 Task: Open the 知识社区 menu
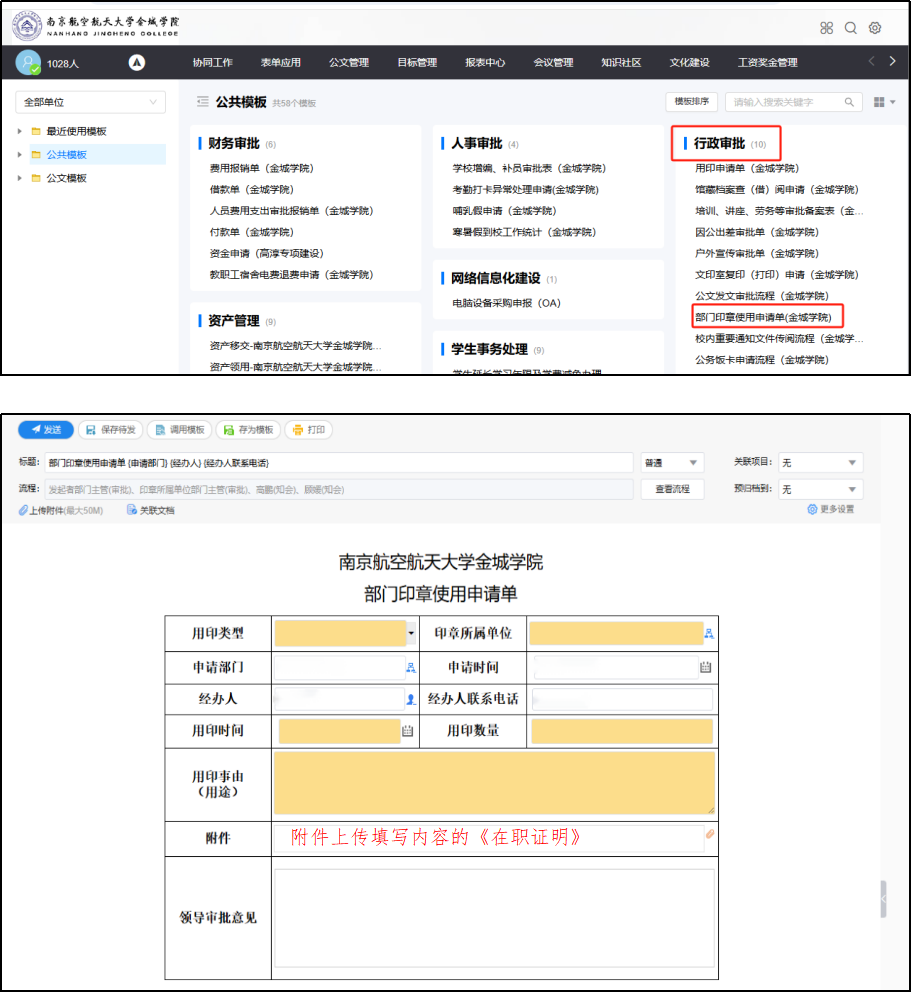pos(621,62)
